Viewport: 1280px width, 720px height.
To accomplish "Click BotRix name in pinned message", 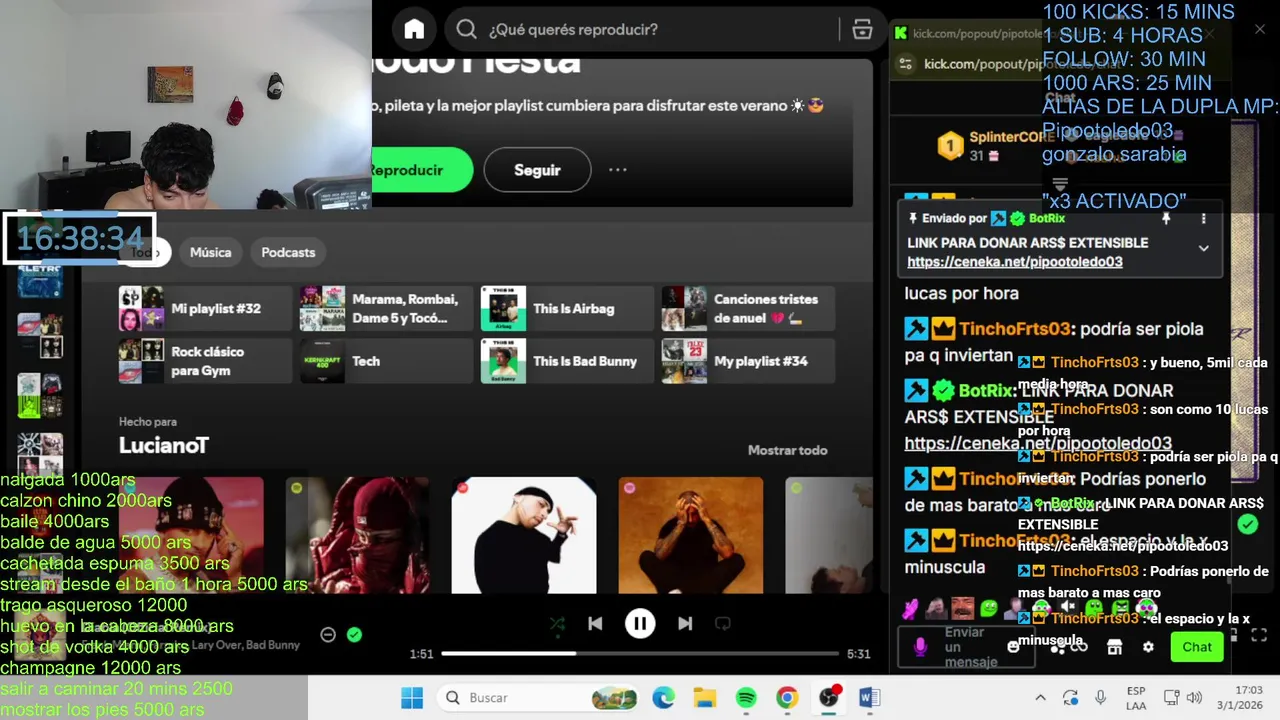I will [x=1047, y=218].
